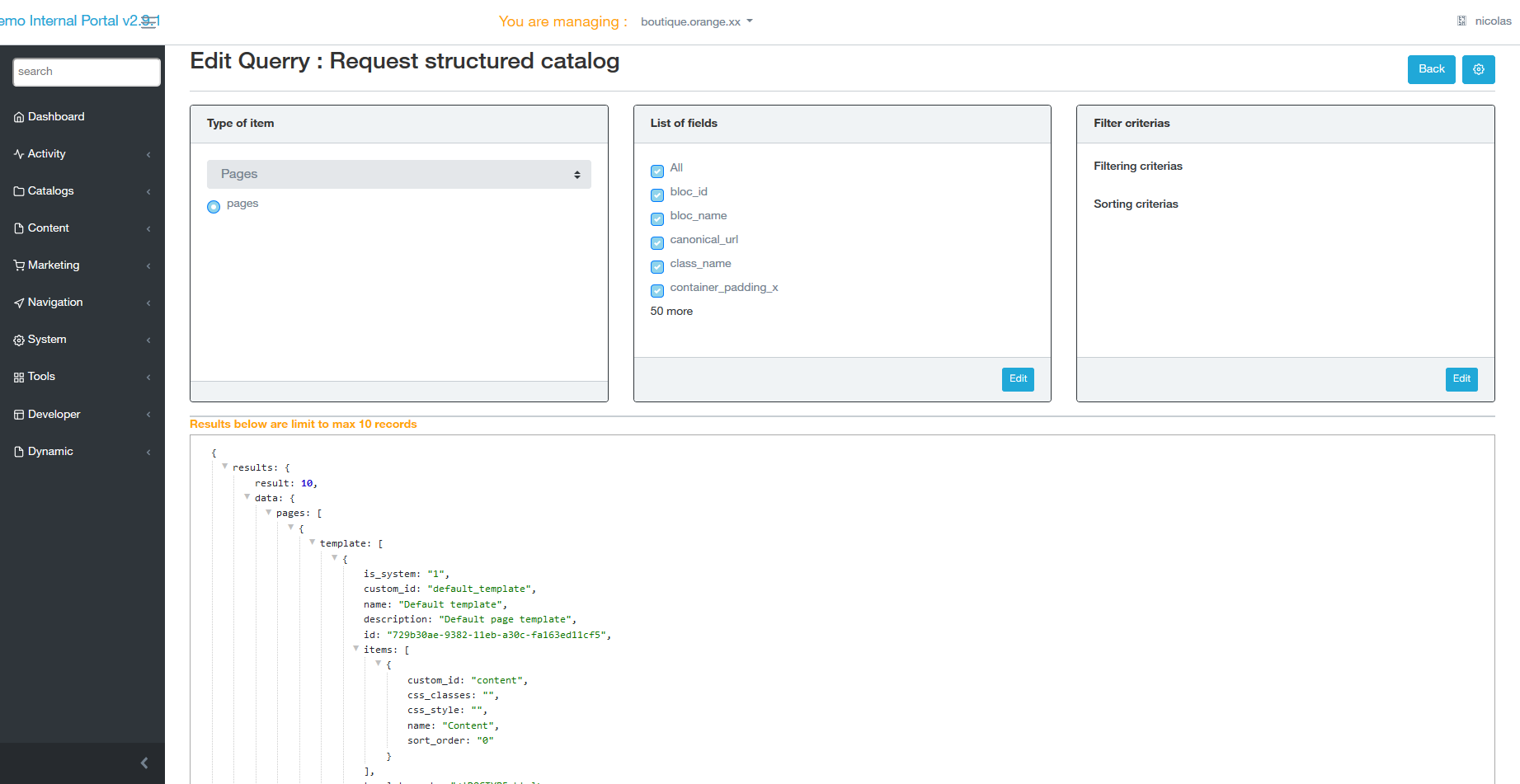Expand the Marketing menu chevron
This screenshot has width=1520, height=784.
[148, 265]
